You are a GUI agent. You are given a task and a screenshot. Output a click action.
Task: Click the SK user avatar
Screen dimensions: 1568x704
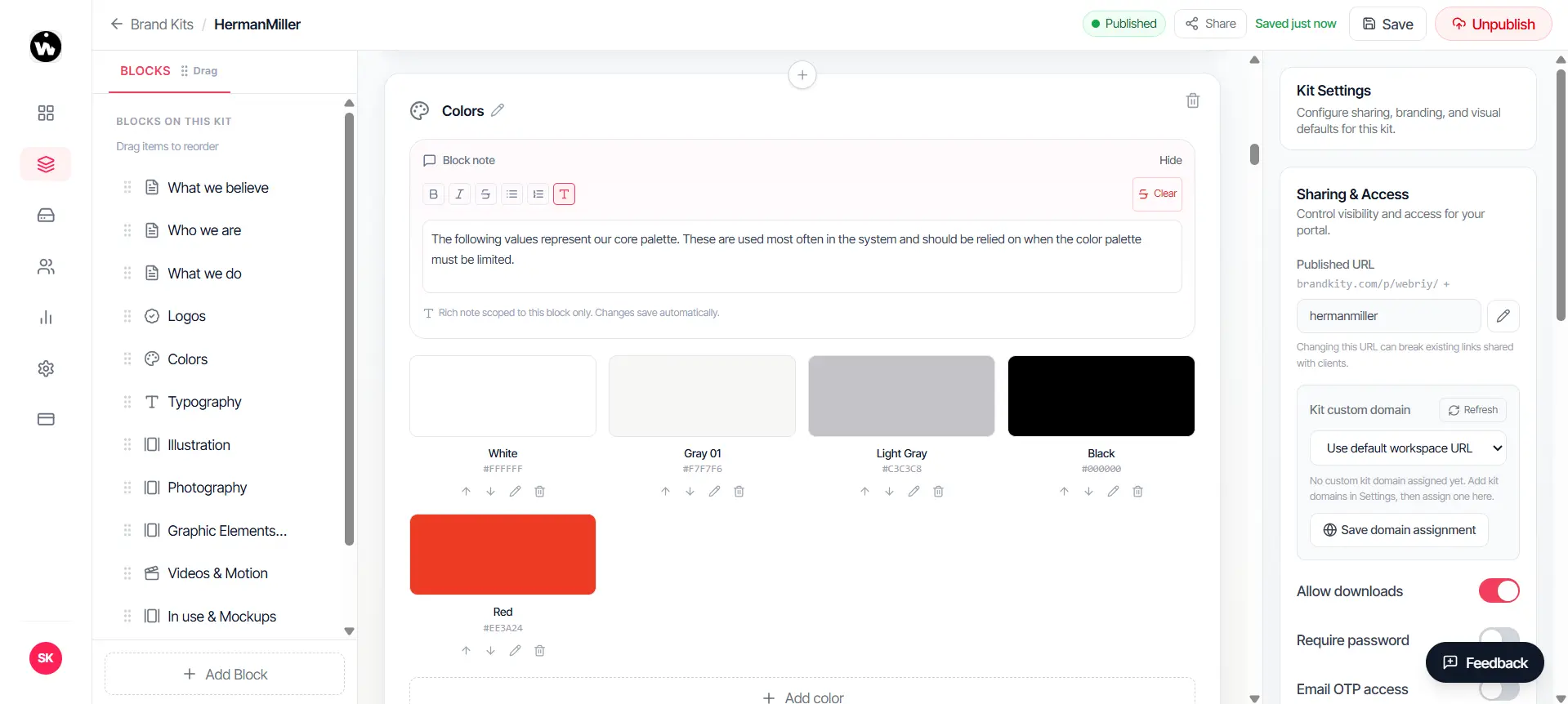coord(46,658)
